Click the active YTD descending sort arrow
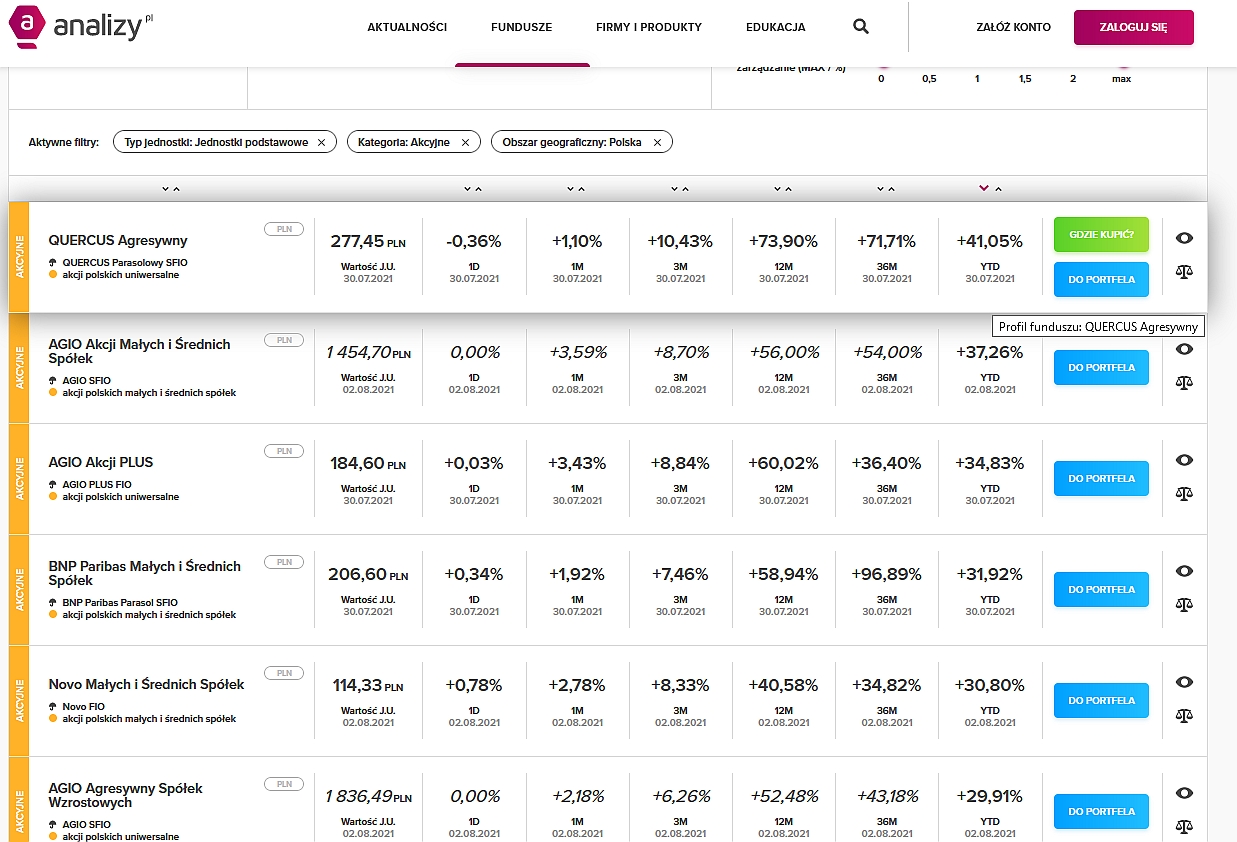1237x842 pixels. (984, 188)
